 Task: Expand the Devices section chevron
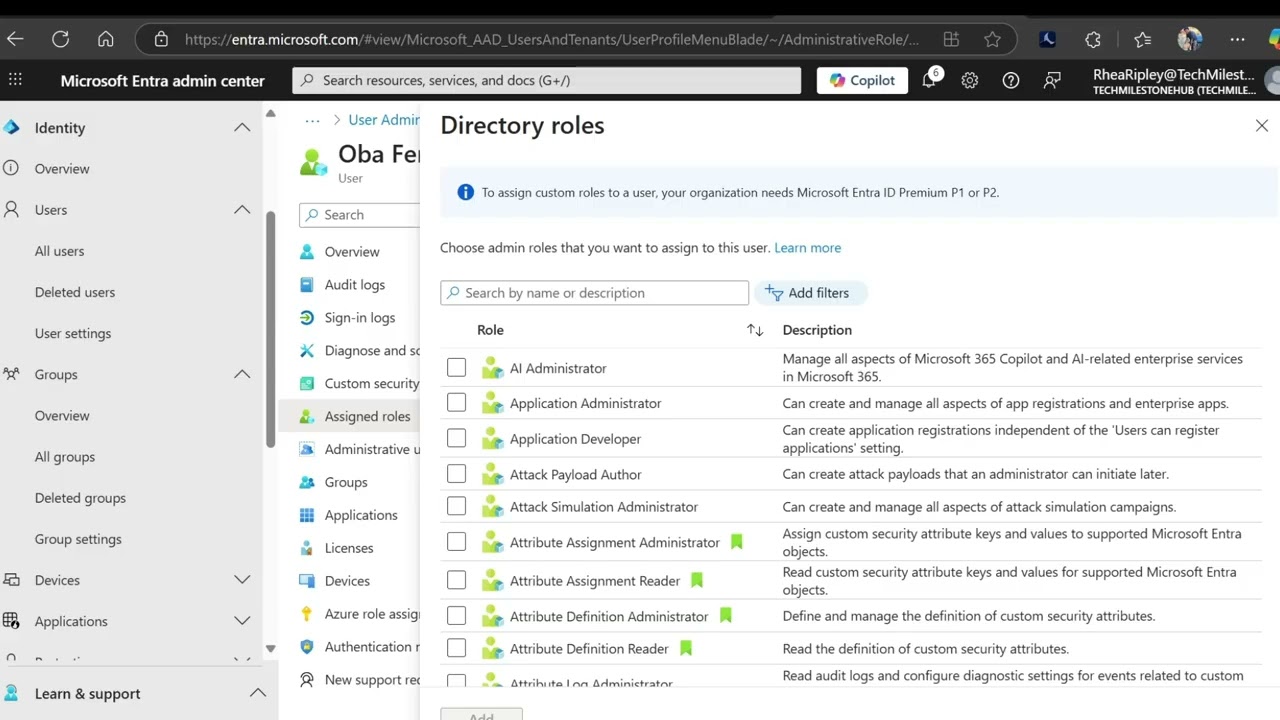click(242, 579)
